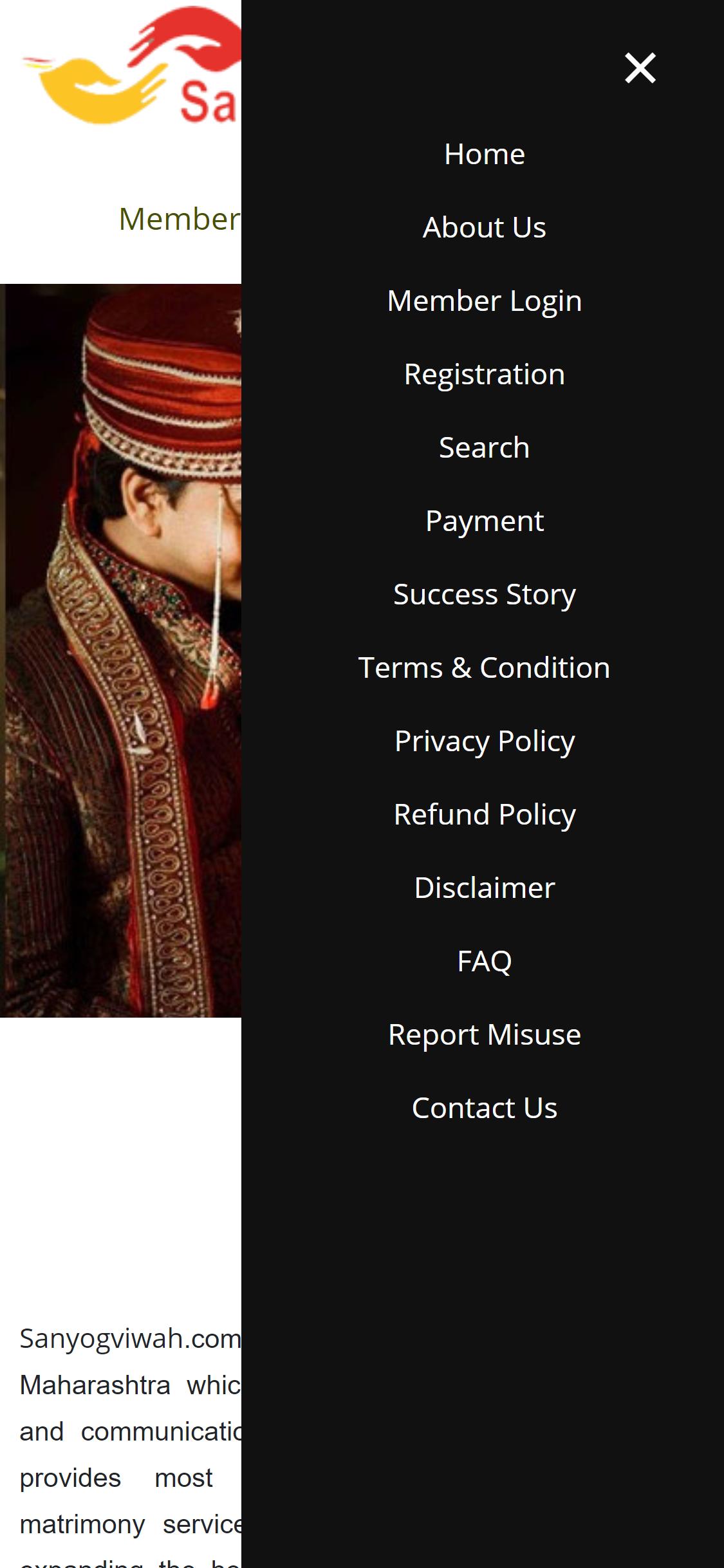Viewport: 724px width, 1568px height.
Task: Open the Search menu entry
Action: (x=484, y=448)
